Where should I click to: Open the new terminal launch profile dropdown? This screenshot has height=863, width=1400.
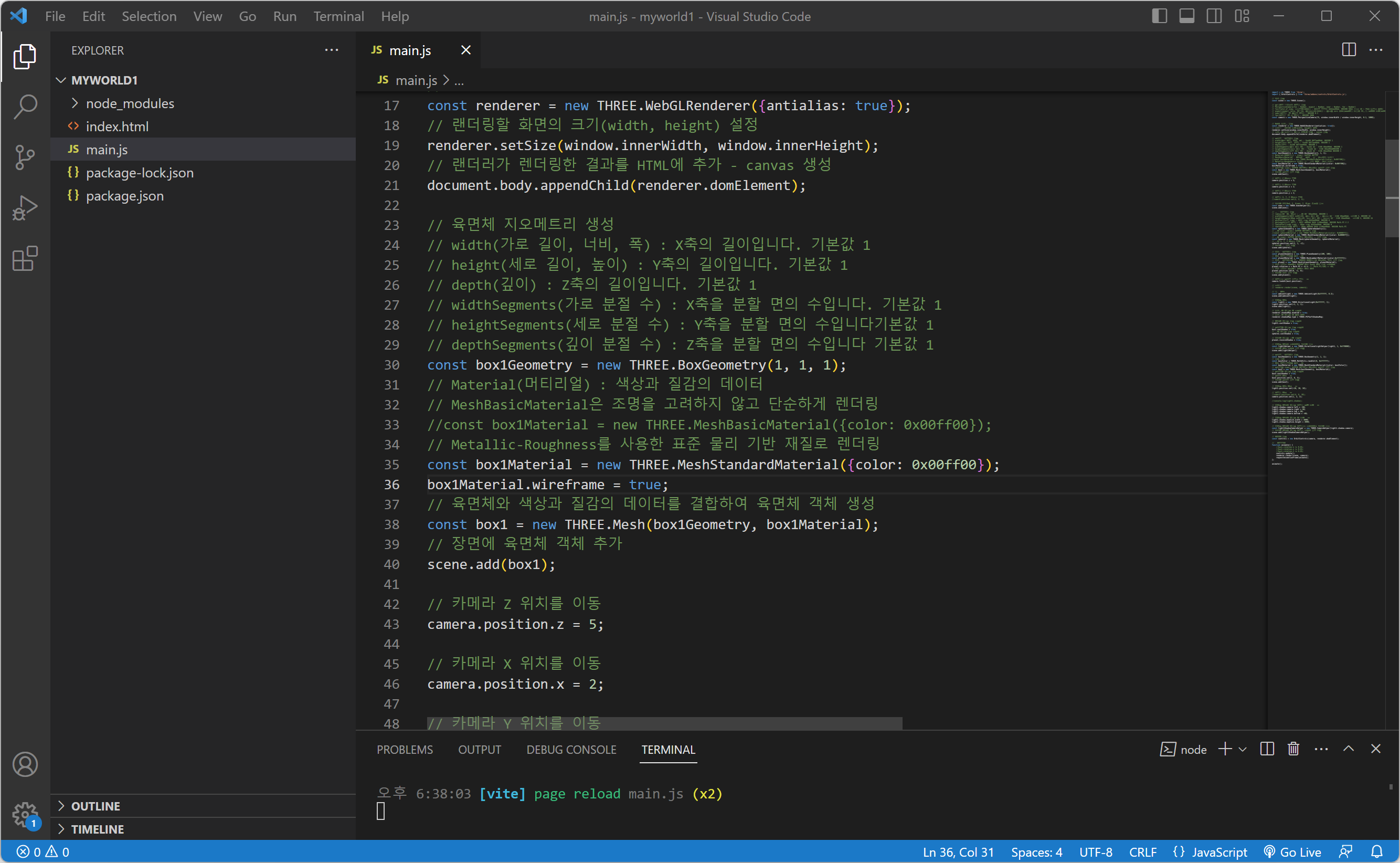[1243, 750]
